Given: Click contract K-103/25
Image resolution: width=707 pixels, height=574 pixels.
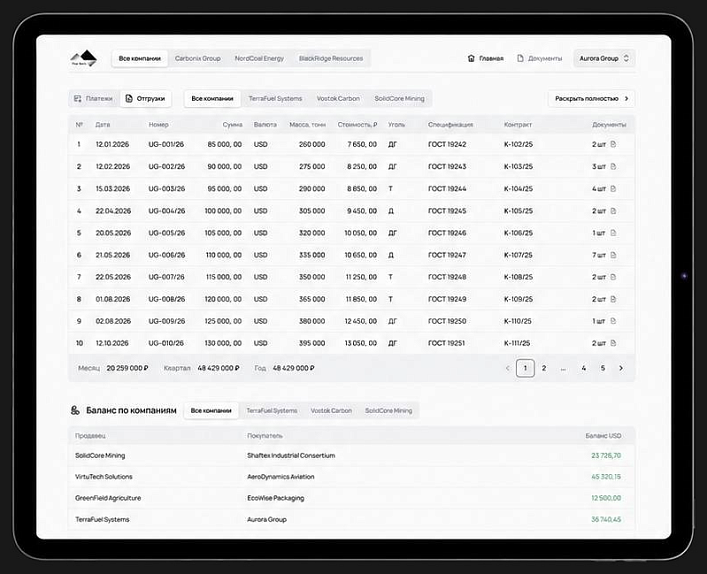Looking at the screenshot, I should [518, 166].
